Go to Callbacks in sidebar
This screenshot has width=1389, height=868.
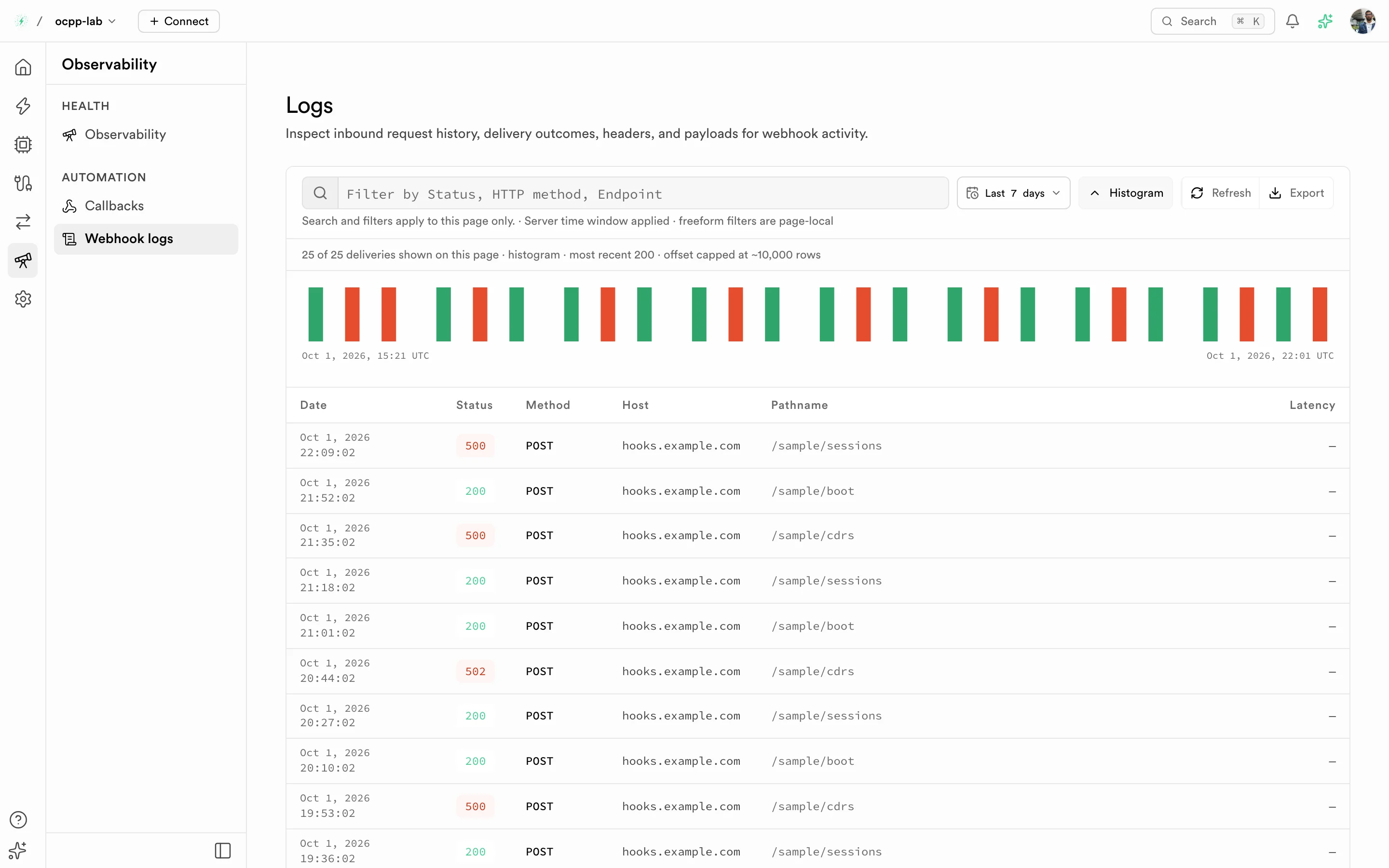click(146, 205)
